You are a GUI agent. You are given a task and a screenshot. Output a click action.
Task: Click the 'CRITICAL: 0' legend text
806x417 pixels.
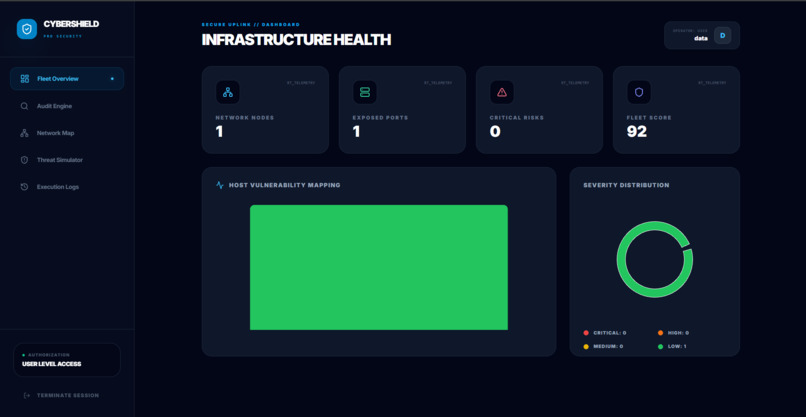coord(610,333)
